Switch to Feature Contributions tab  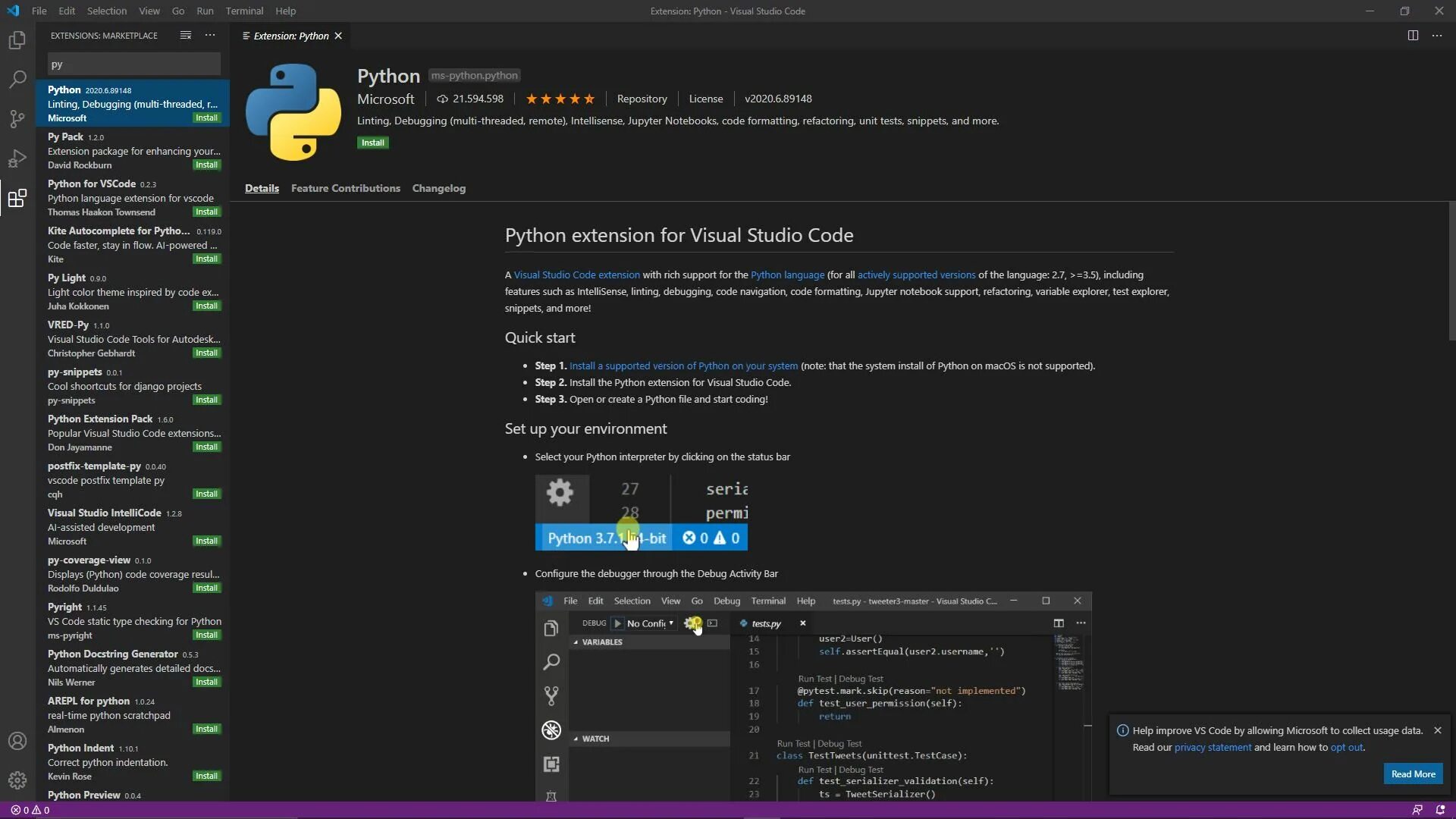point(345,187)
